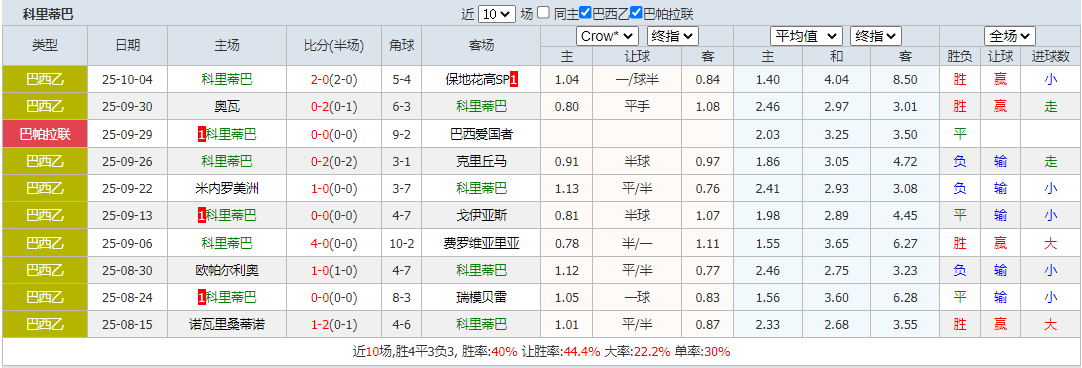Viewport: 1082px width, 368px height.
Task: Click draw odds 4.04 on 25-10-04 row
Action: coord(836,79)
